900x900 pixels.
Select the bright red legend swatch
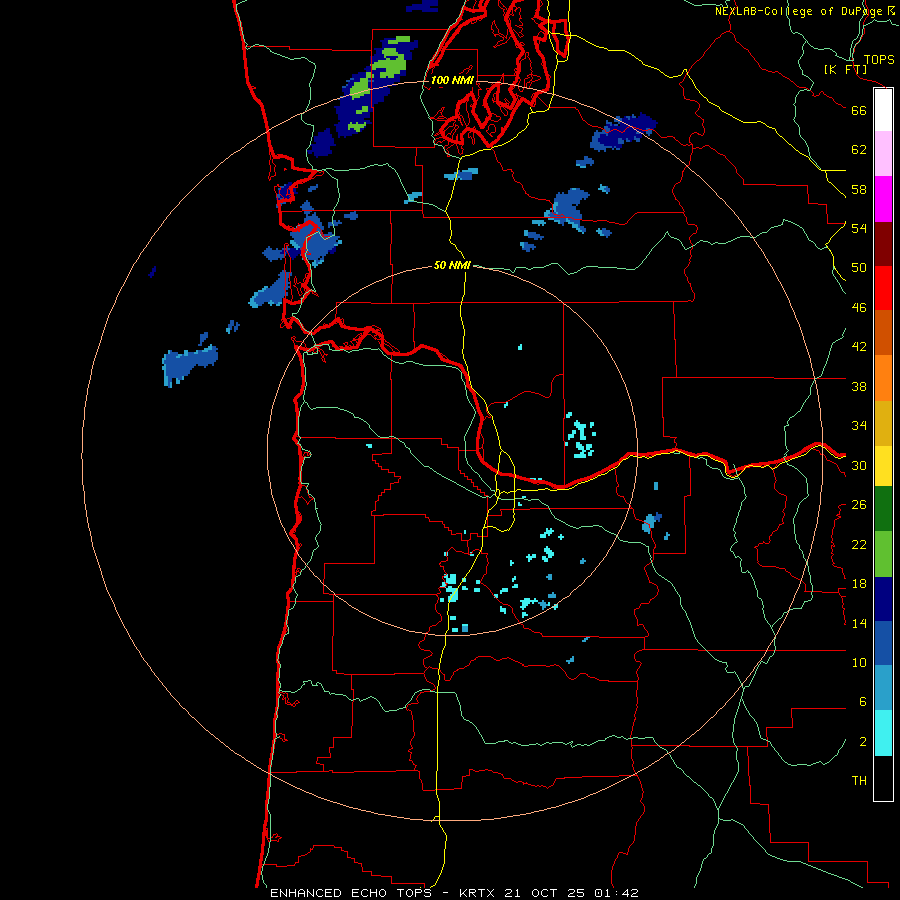click(x=883, y=288)
